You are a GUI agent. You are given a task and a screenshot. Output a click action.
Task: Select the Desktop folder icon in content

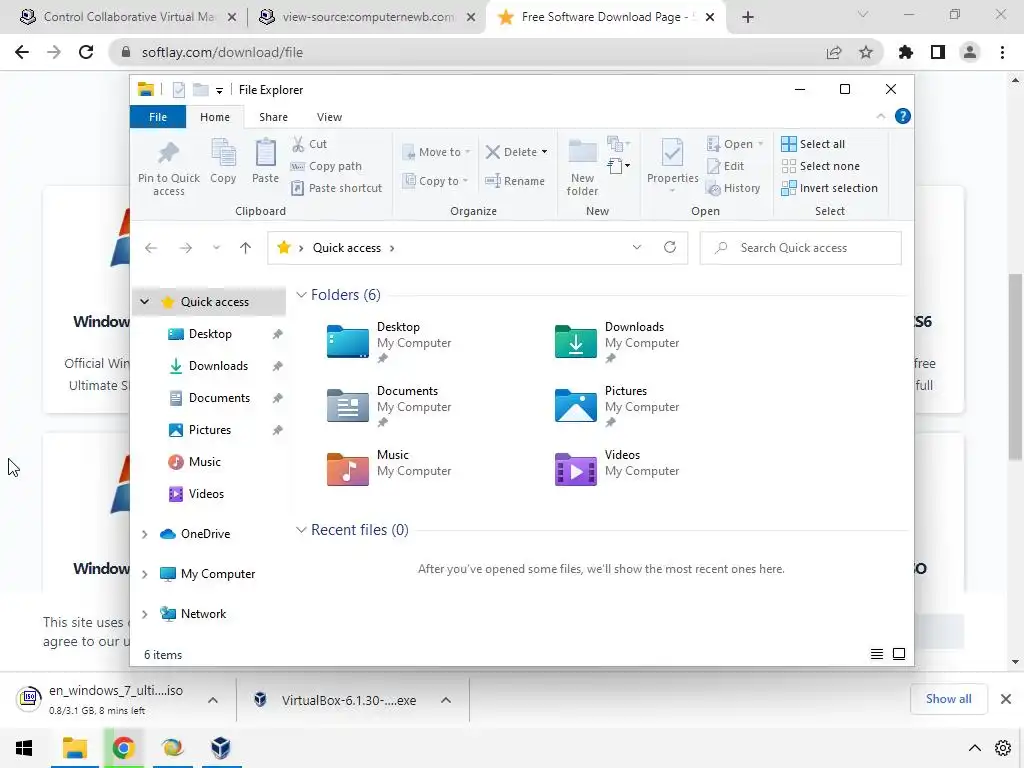[347, 341]
